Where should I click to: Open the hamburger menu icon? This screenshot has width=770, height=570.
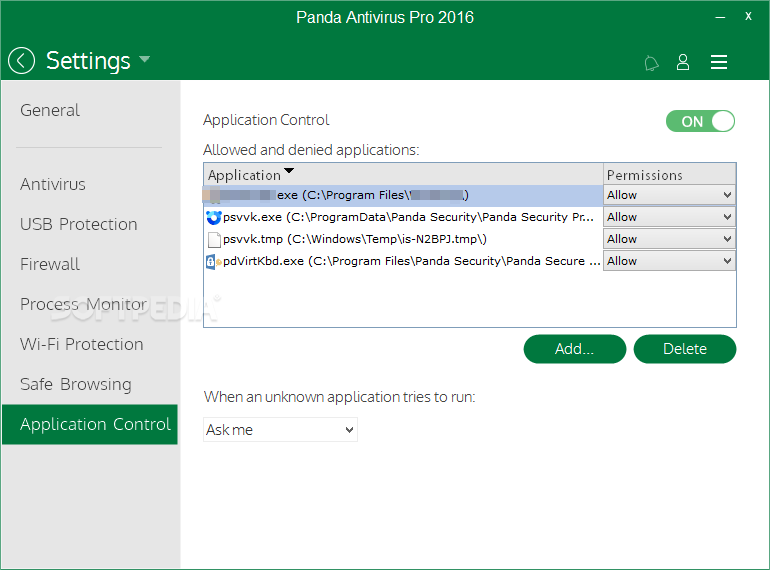pos(718,62)
